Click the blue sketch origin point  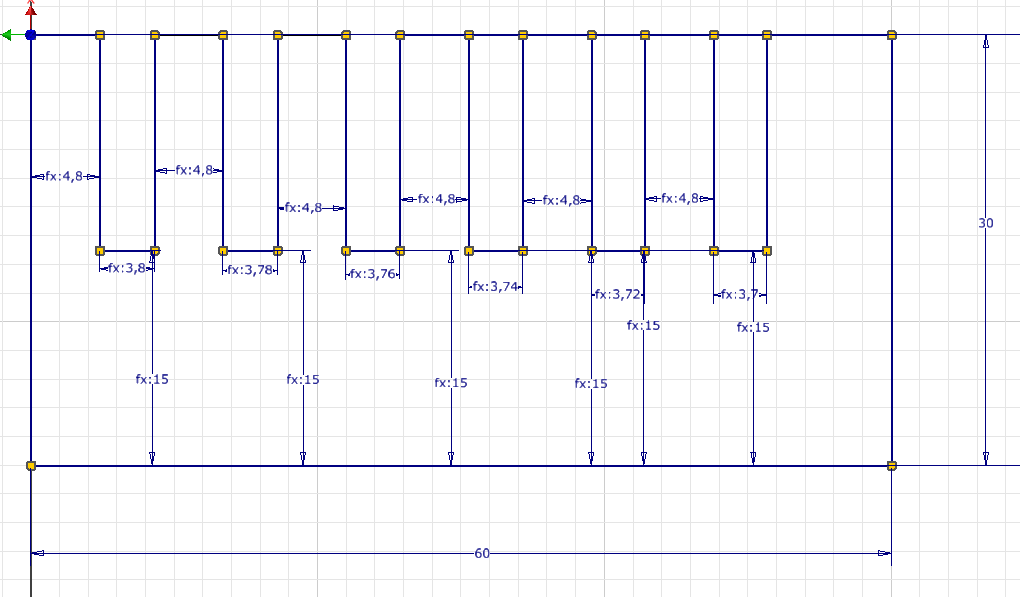31,34
